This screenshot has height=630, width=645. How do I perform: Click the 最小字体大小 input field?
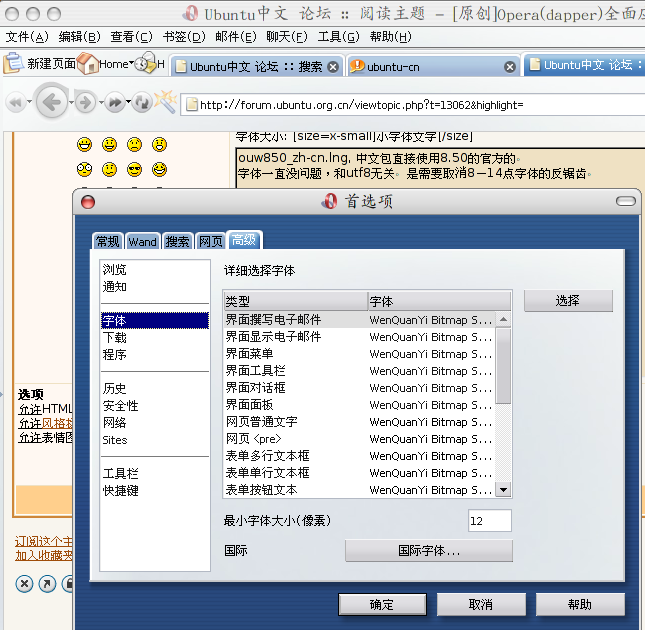(490, 521)
